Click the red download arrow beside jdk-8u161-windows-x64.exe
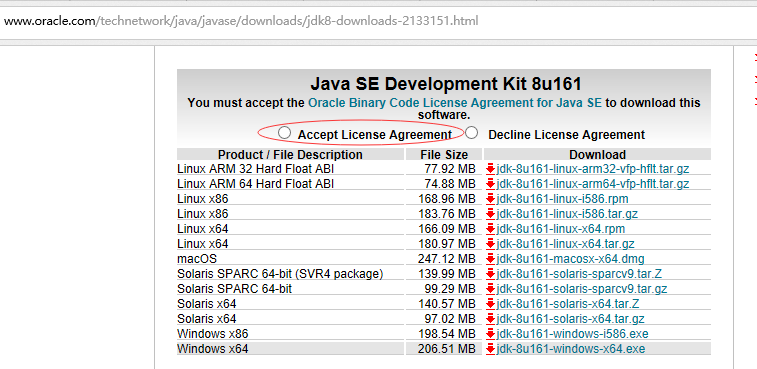 coord(491,349)
